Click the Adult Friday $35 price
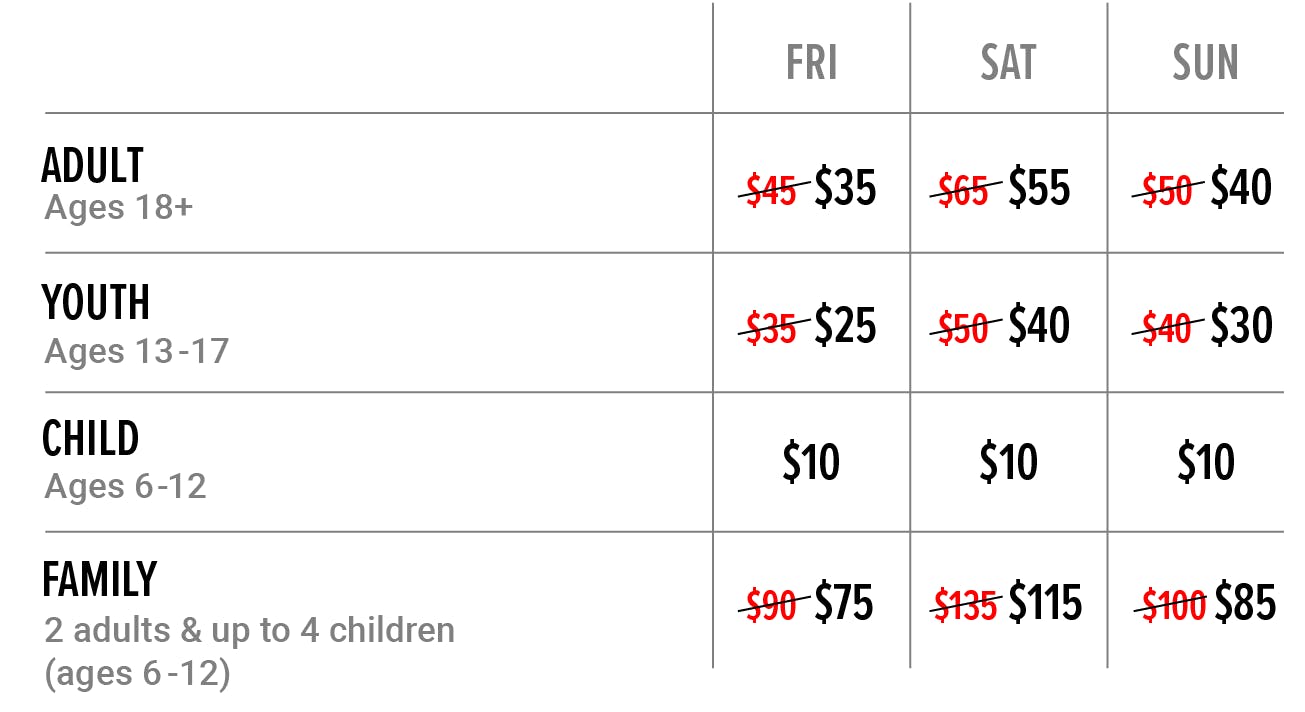1305x712 pixels. (845, 188)
